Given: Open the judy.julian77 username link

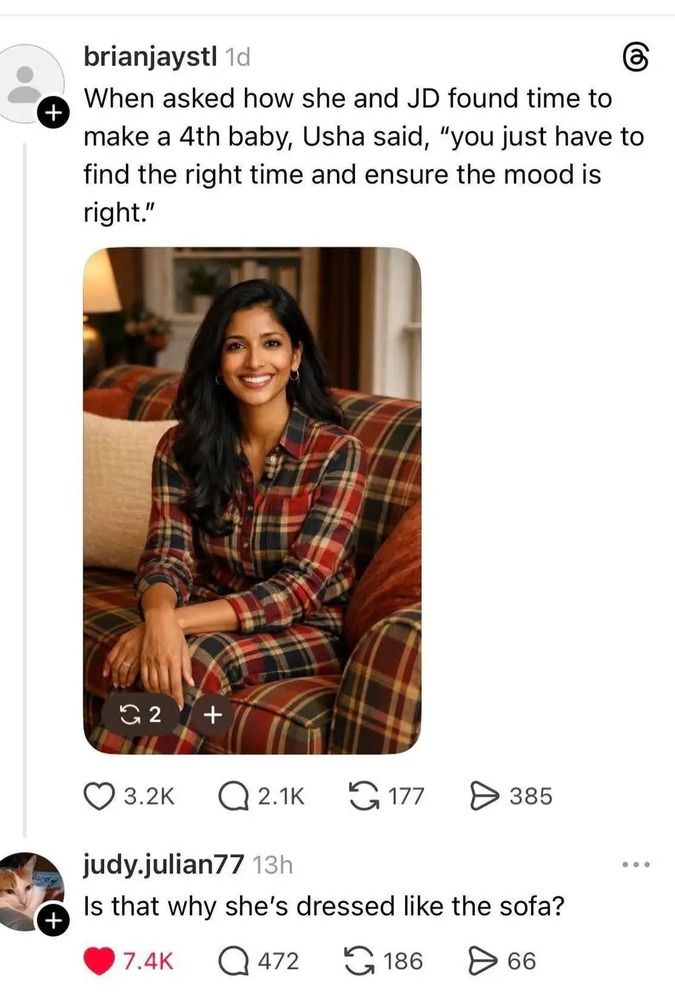Looking at the screenshot, I should 164,864.
